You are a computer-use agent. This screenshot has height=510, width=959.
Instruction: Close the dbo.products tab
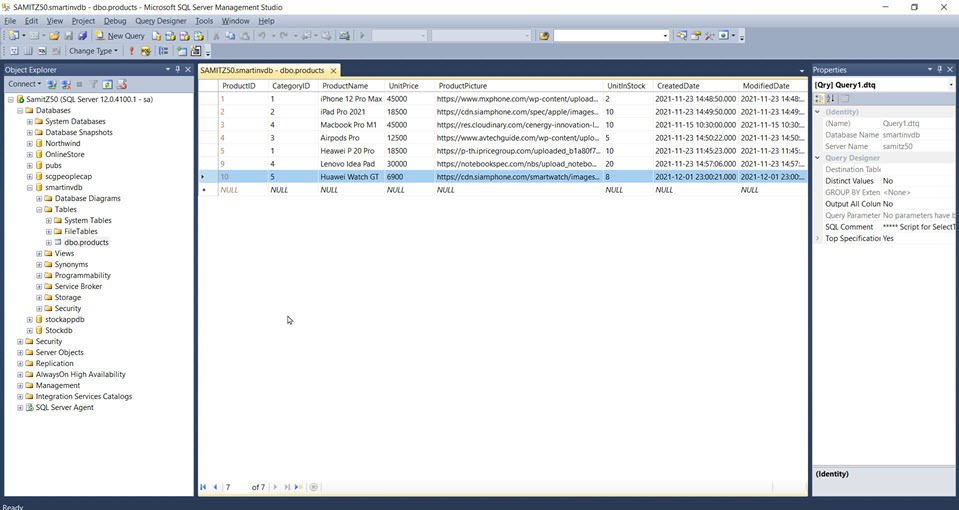(x=333, y=70)
